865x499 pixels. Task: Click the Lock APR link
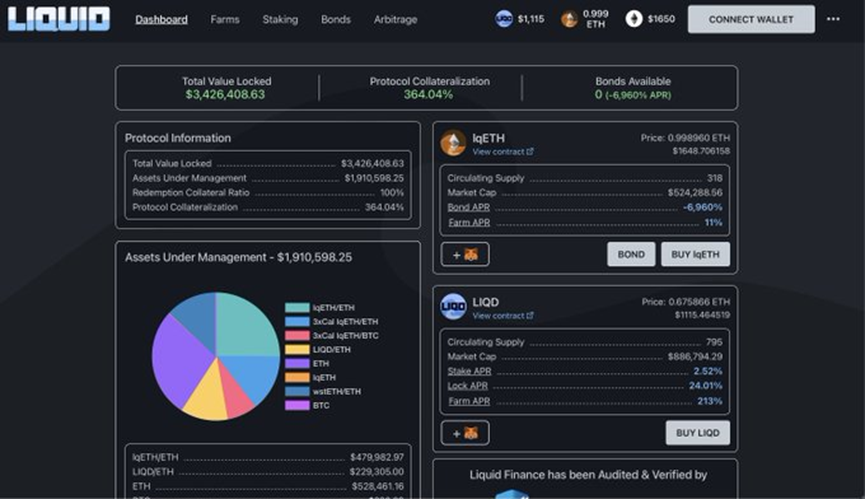point(467,386)
